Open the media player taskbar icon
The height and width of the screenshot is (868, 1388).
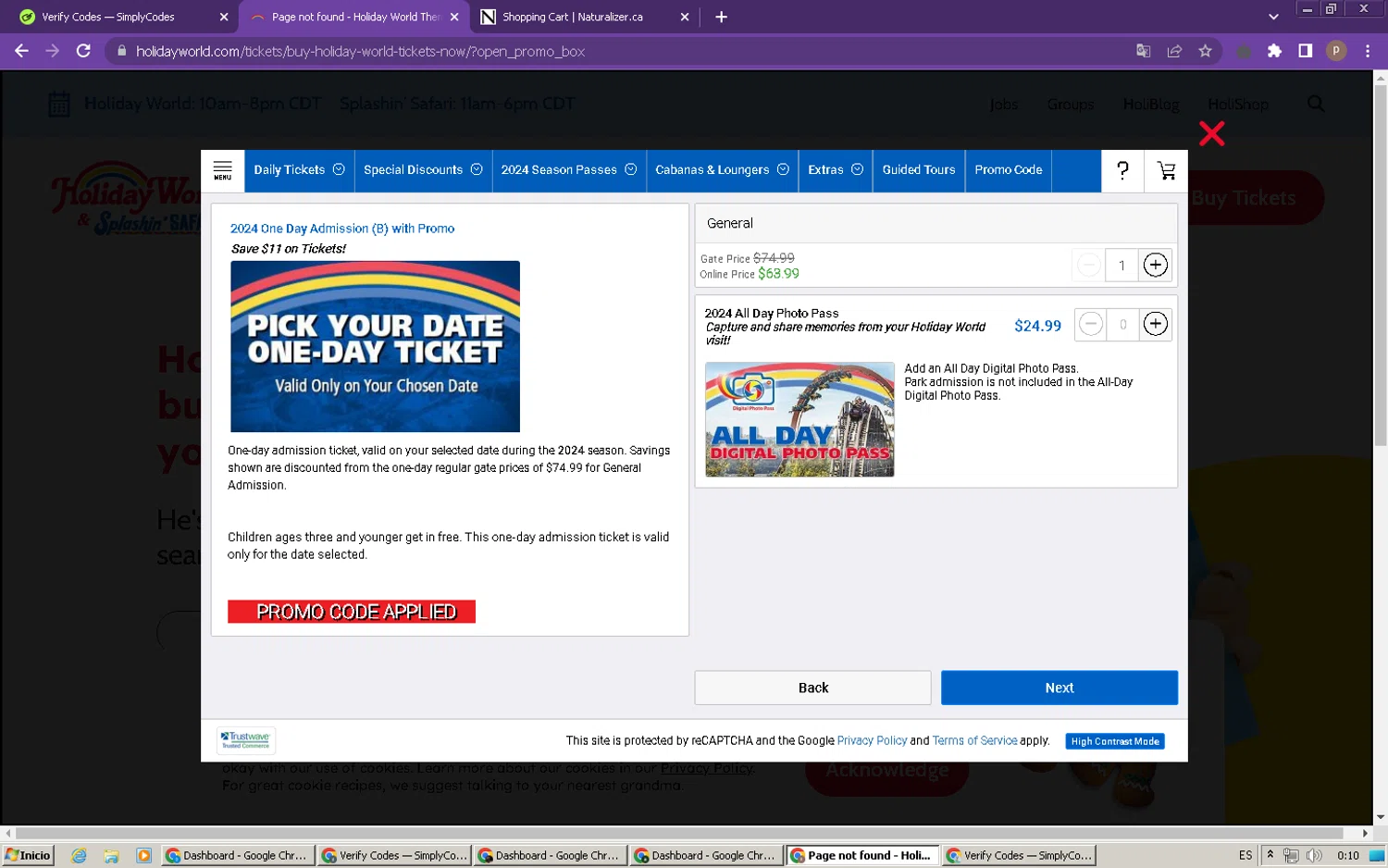(x=143, y=855)
